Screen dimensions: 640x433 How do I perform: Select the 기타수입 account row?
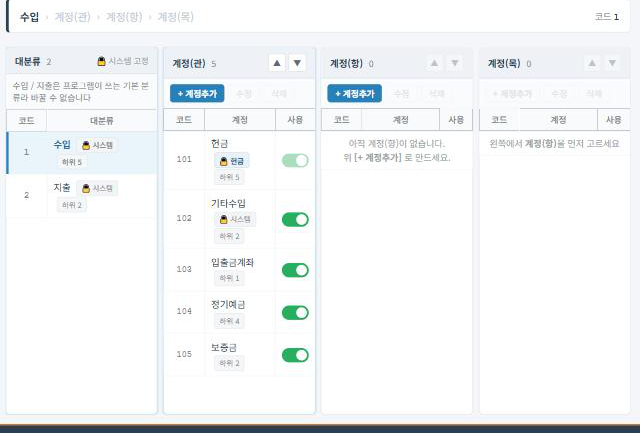240,219
